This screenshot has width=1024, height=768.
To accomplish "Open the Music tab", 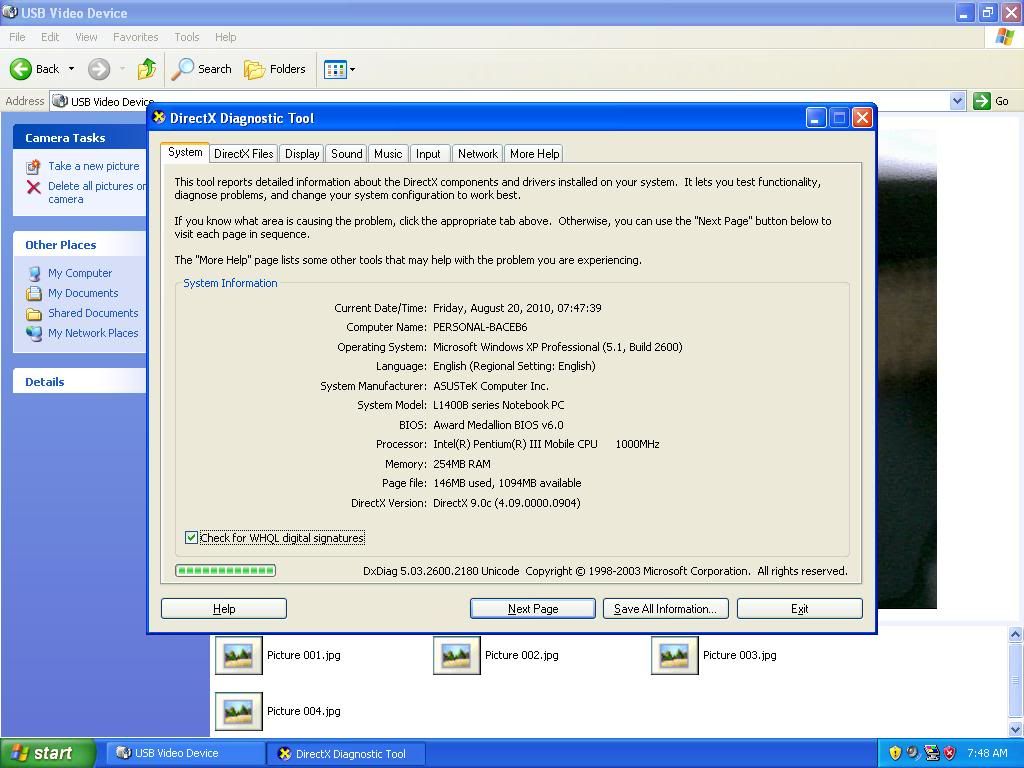I will pos(388,153).
